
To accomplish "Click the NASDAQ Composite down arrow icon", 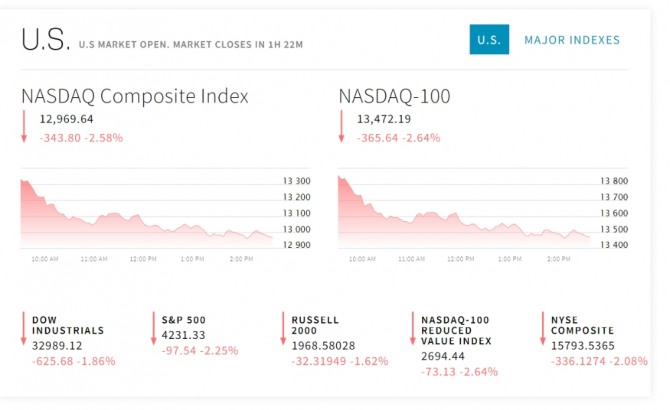I will click(x=23, y=127).
